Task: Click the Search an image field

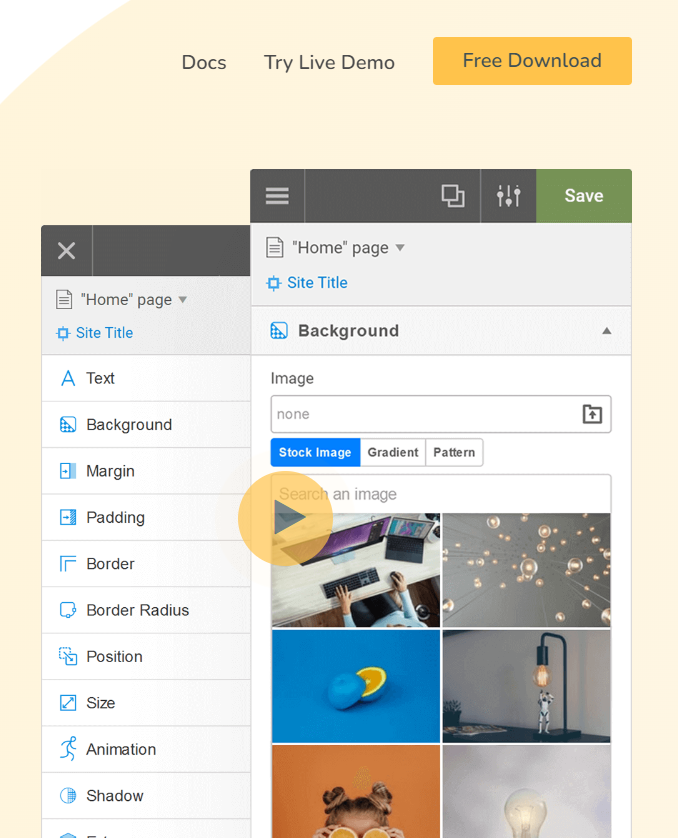Action: pos(441,494)
